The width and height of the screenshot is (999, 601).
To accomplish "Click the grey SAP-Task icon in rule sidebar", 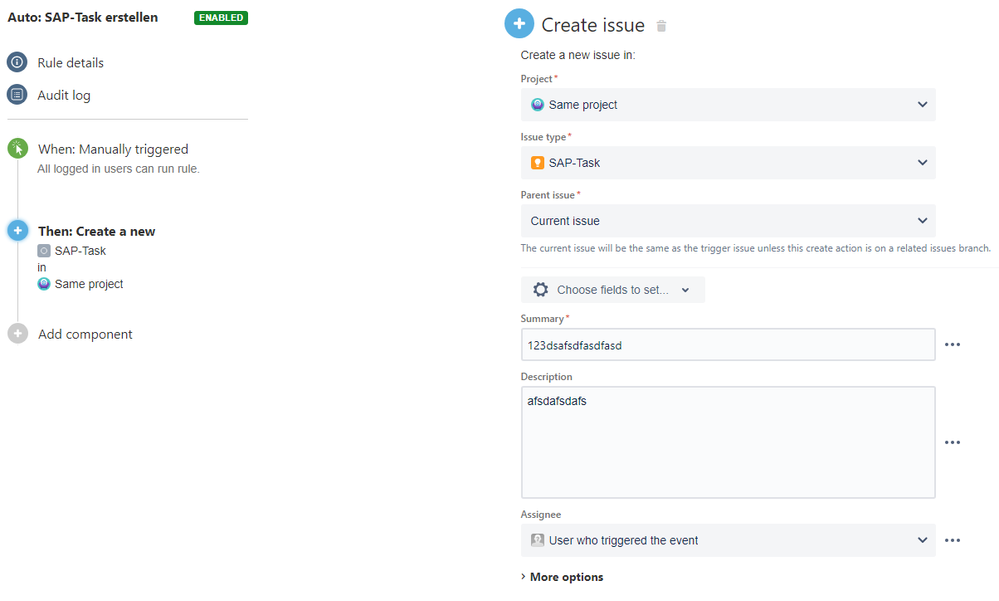I will coord(44,250).
